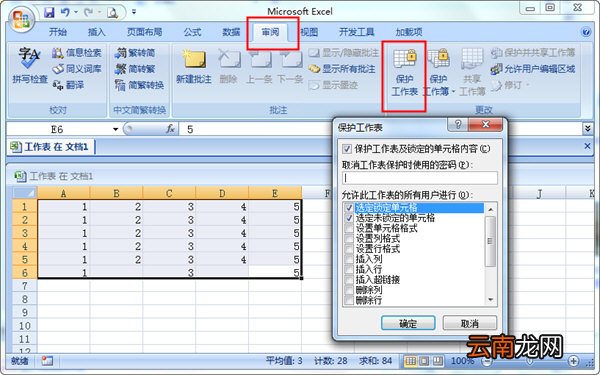Open the 插入 ribbon tab
This screenshot has height=375, width=600.
(96, 32)
